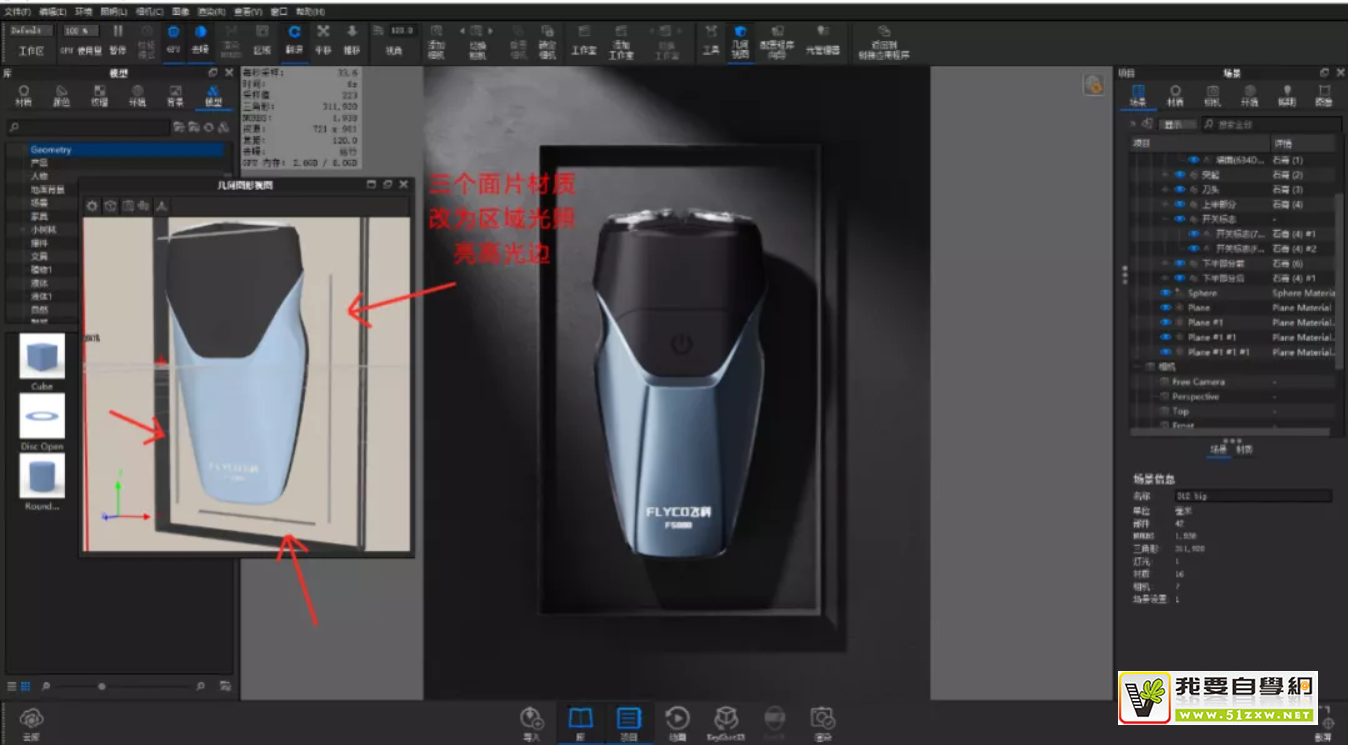Hide Plane #1 via its eye icon
Viewport: 1348px width, 745px height.
[1165, 323]
